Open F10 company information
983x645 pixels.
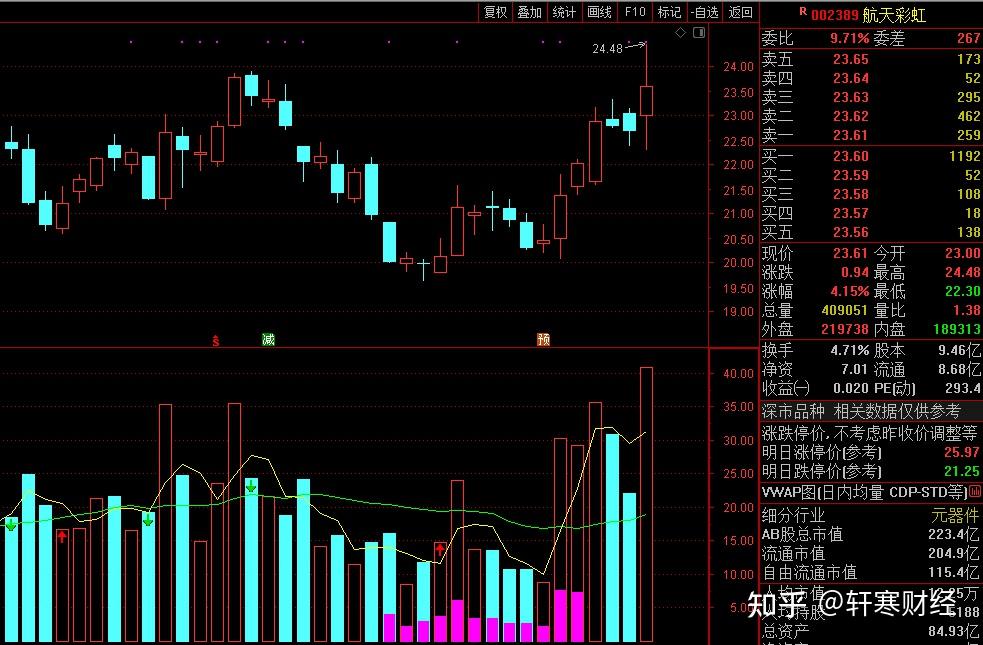point(634,12)
